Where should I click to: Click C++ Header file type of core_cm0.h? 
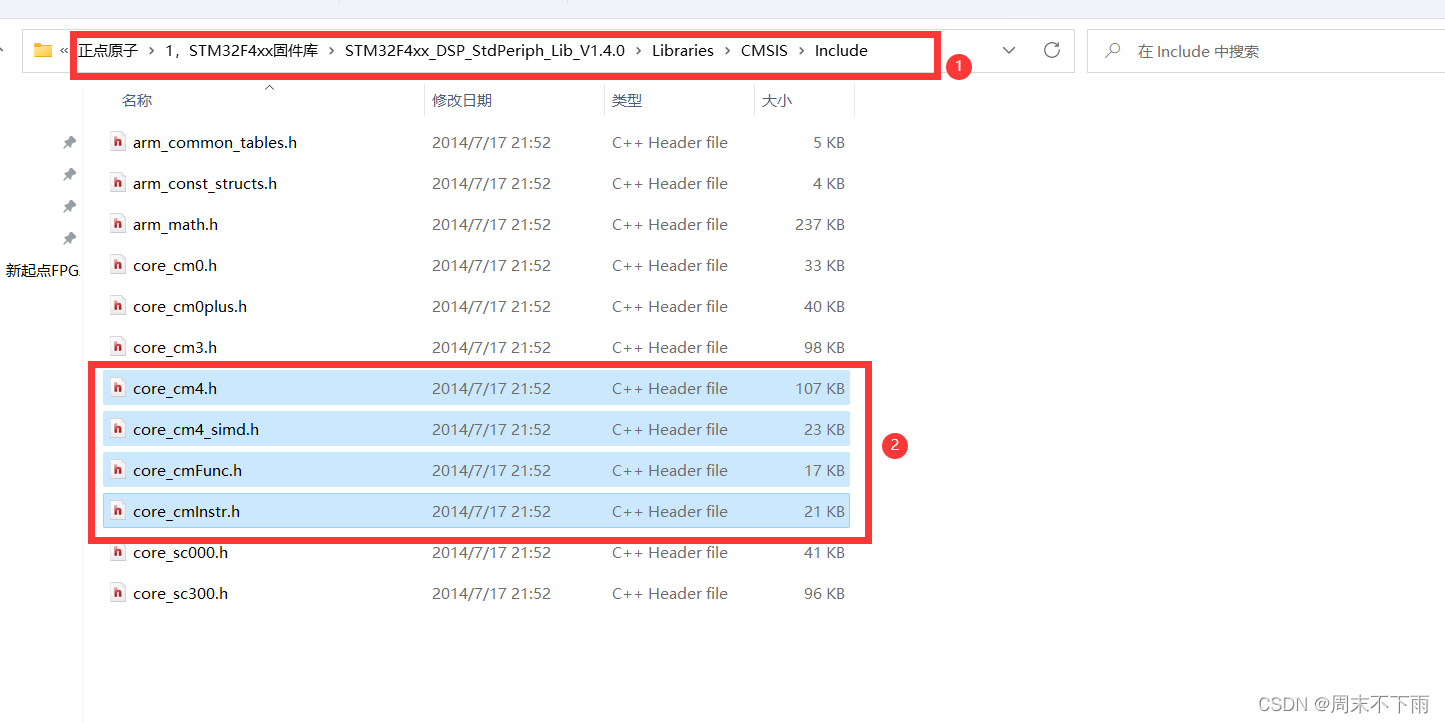[670, 266]
